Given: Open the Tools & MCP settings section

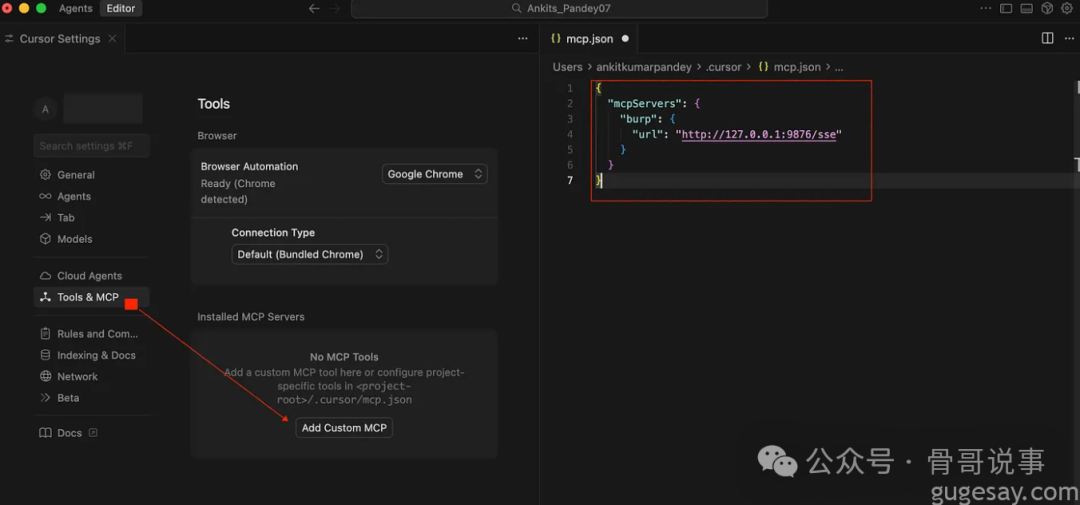Looking at the screenshot, I should pyautogui.click(x=87, y=297).
